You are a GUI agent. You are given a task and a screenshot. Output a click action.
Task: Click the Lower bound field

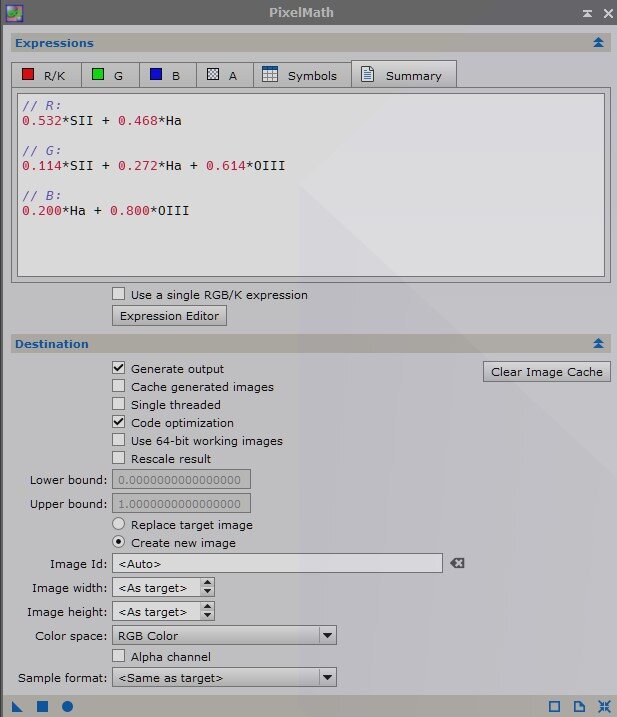click(181, 479)
